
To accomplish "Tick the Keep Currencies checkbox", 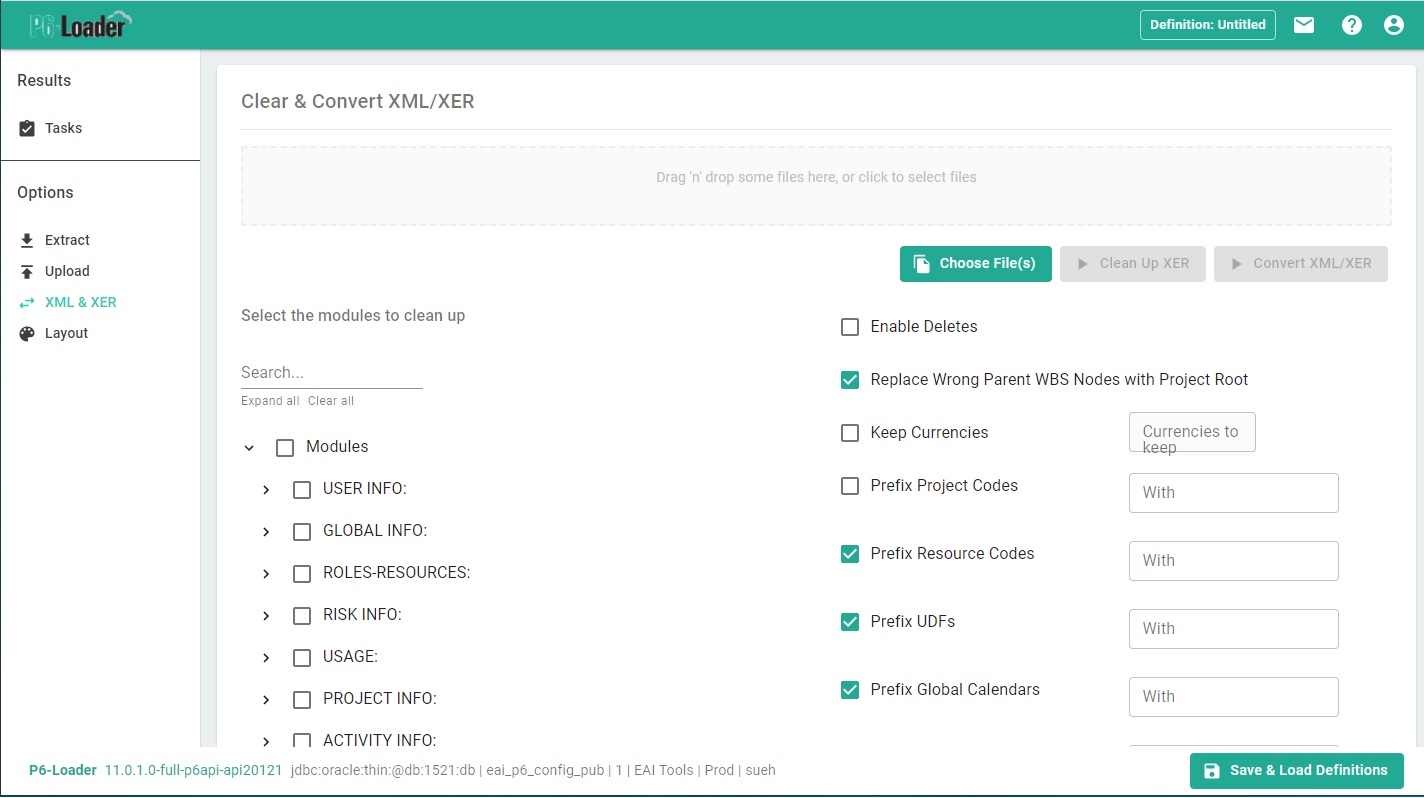I will click(x=850, y=433).
